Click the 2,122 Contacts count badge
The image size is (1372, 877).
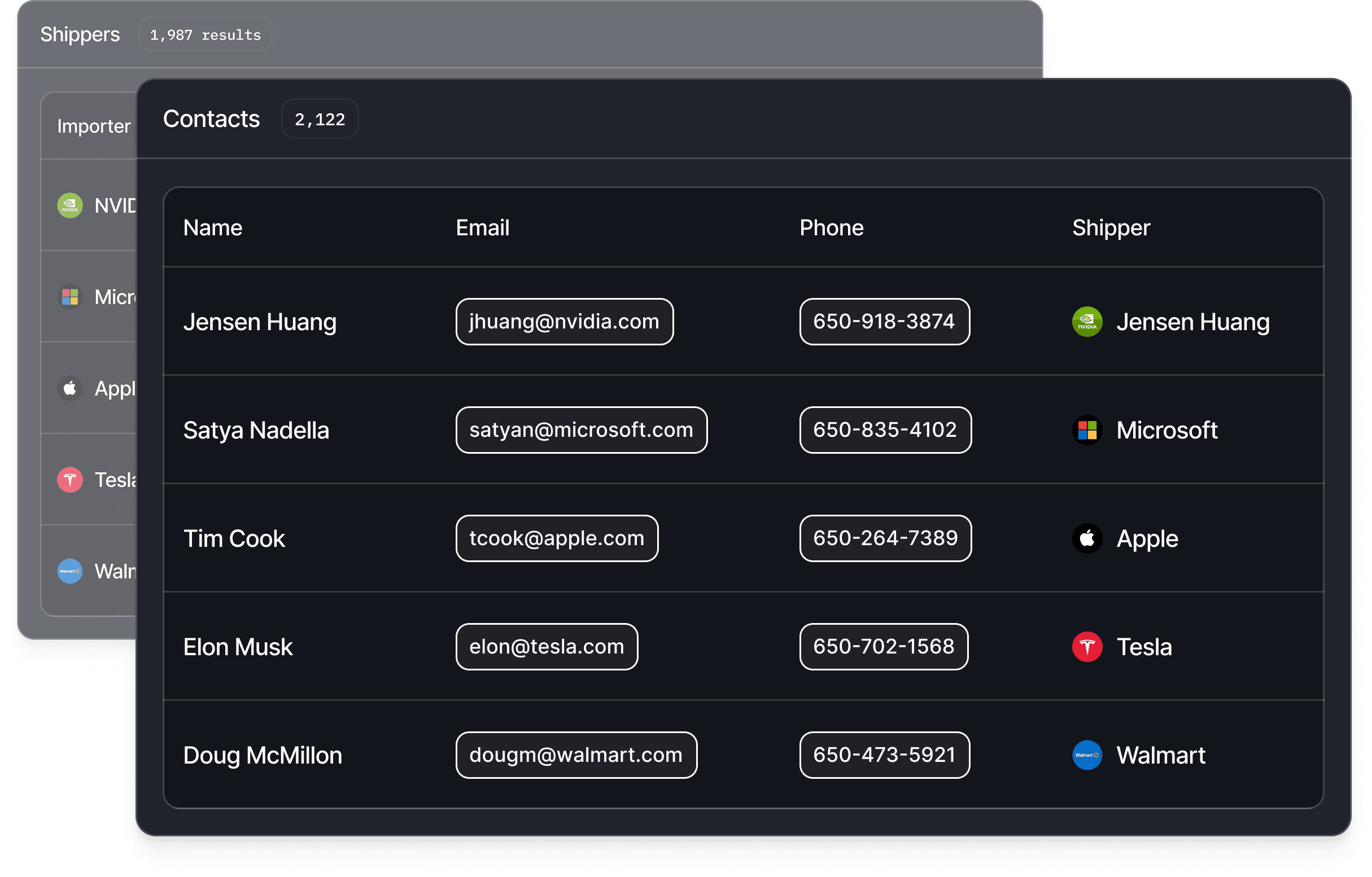320,119
